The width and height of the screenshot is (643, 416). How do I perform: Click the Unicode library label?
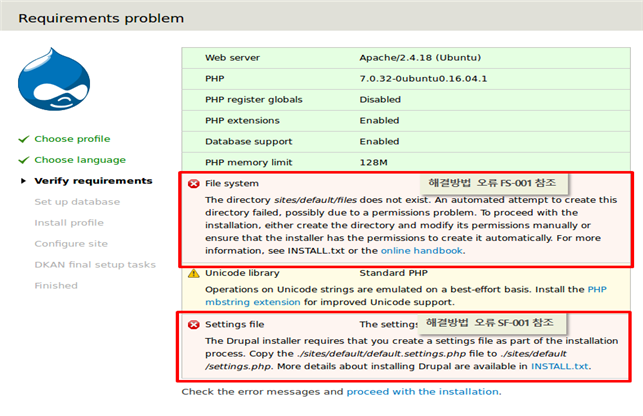coord(242,273)
